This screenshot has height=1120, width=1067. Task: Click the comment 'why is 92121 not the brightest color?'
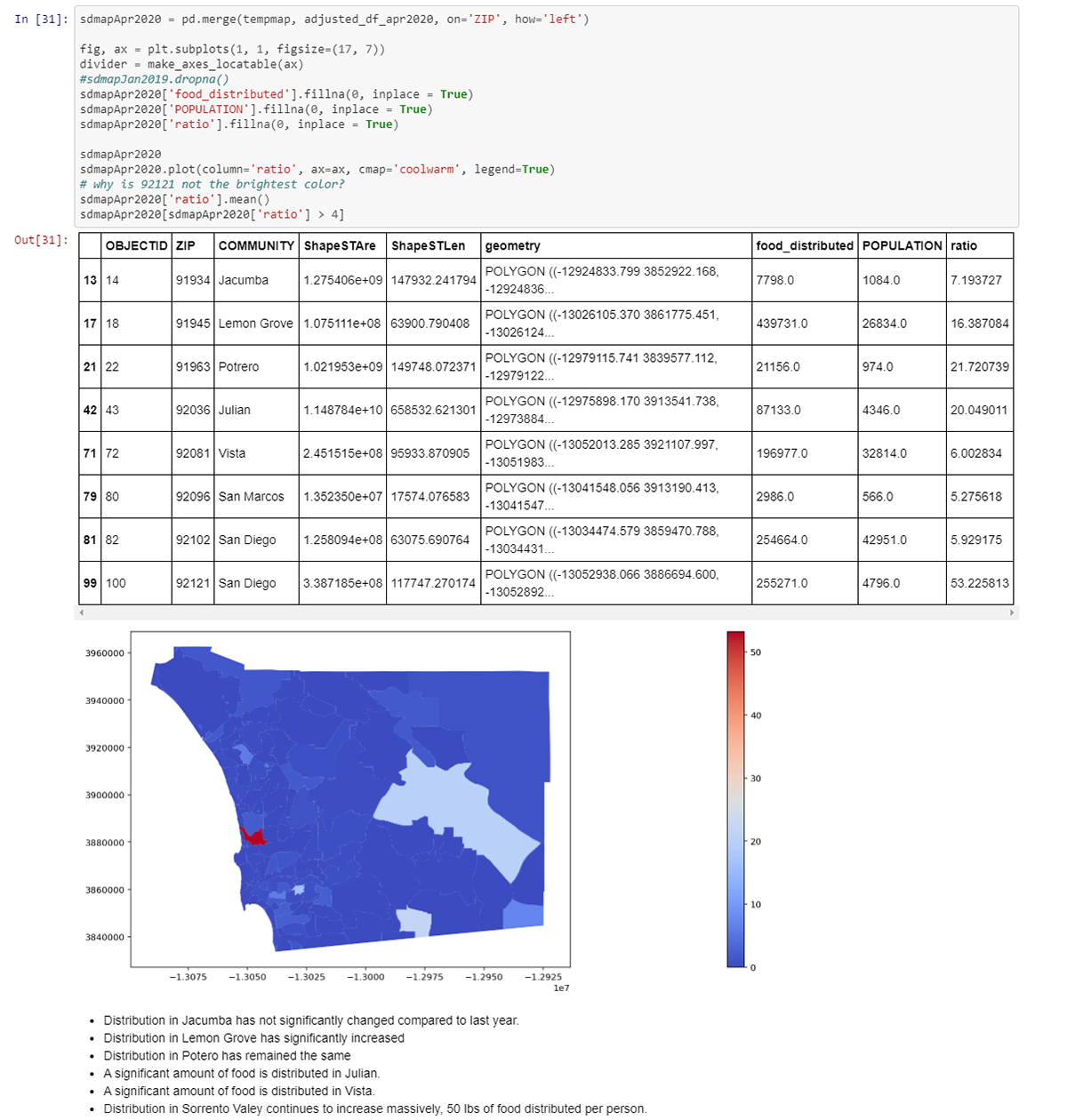tap(213, 184)
